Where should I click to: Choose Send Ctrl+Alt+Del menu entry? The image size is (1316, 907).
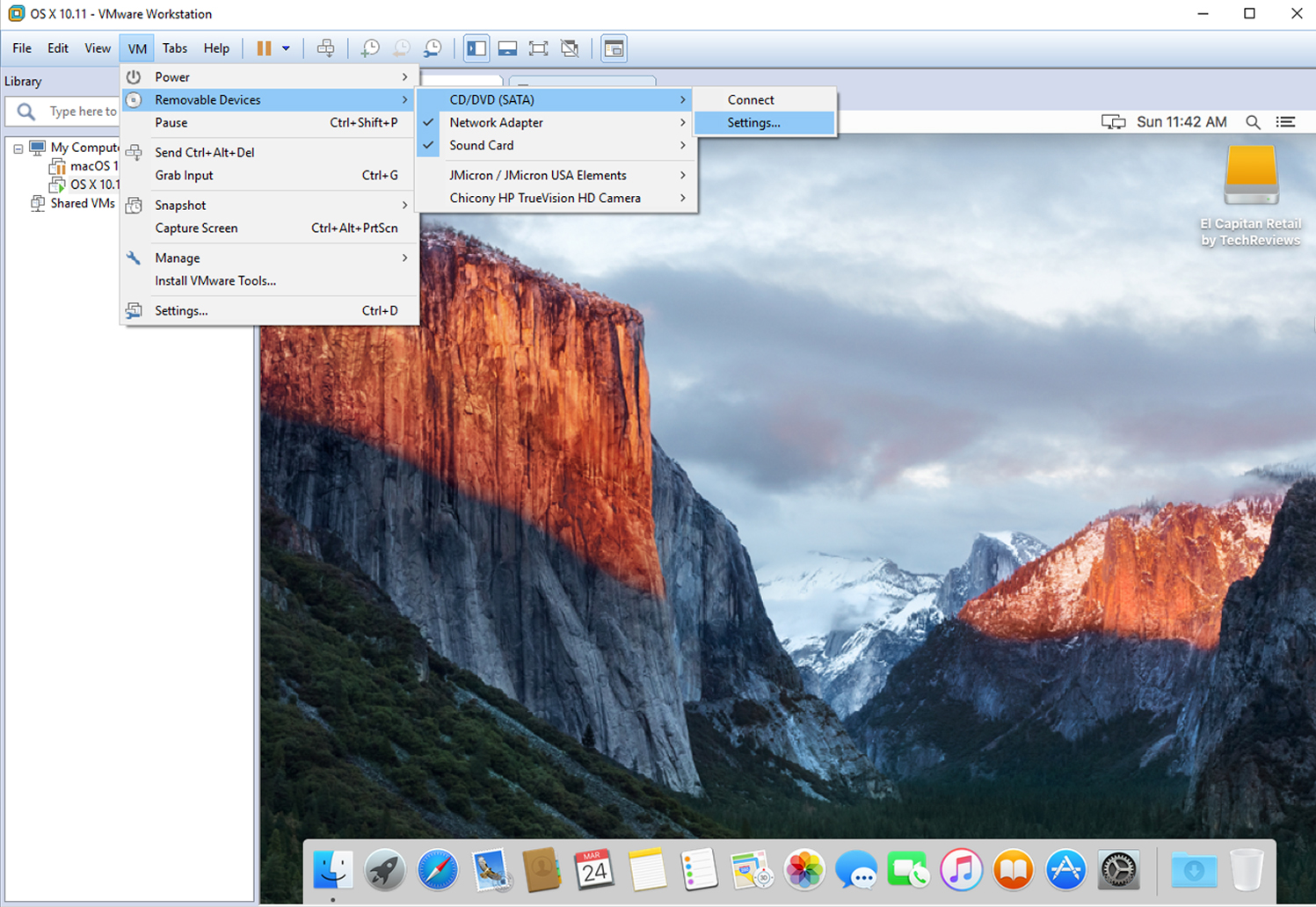(270, 152)
